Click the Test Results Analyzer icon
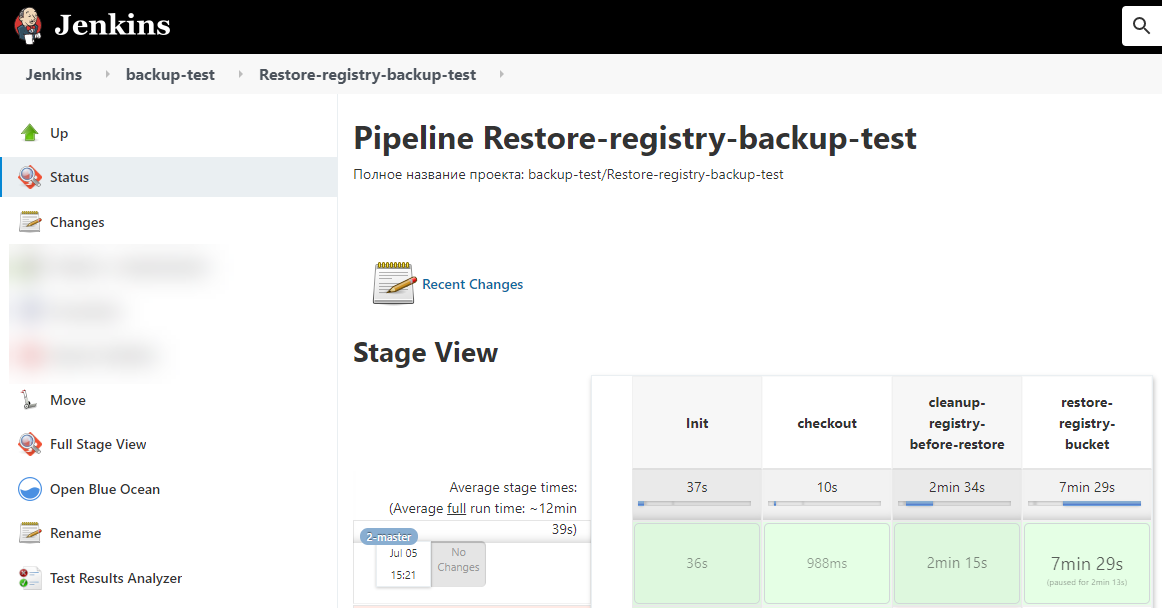Viewport: 1162px width, 608px height. pyautogui.click(x=30, y=578)
